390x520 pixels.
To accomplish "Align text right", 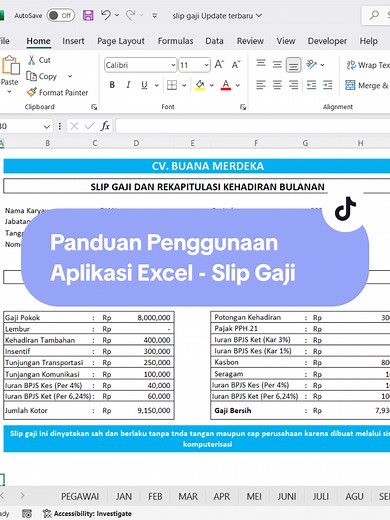I will coord(293,85).
